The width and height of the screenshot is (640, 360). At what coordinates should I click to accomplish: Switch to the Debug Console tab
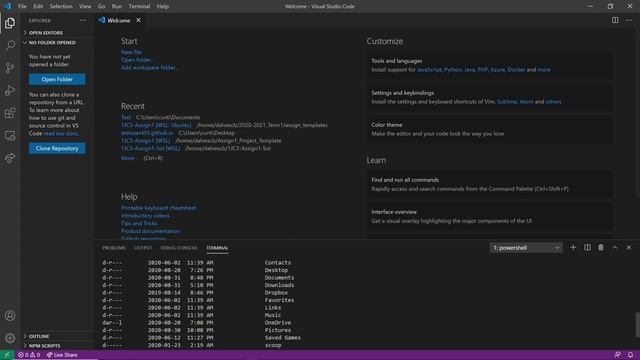[x=179, y=248]
